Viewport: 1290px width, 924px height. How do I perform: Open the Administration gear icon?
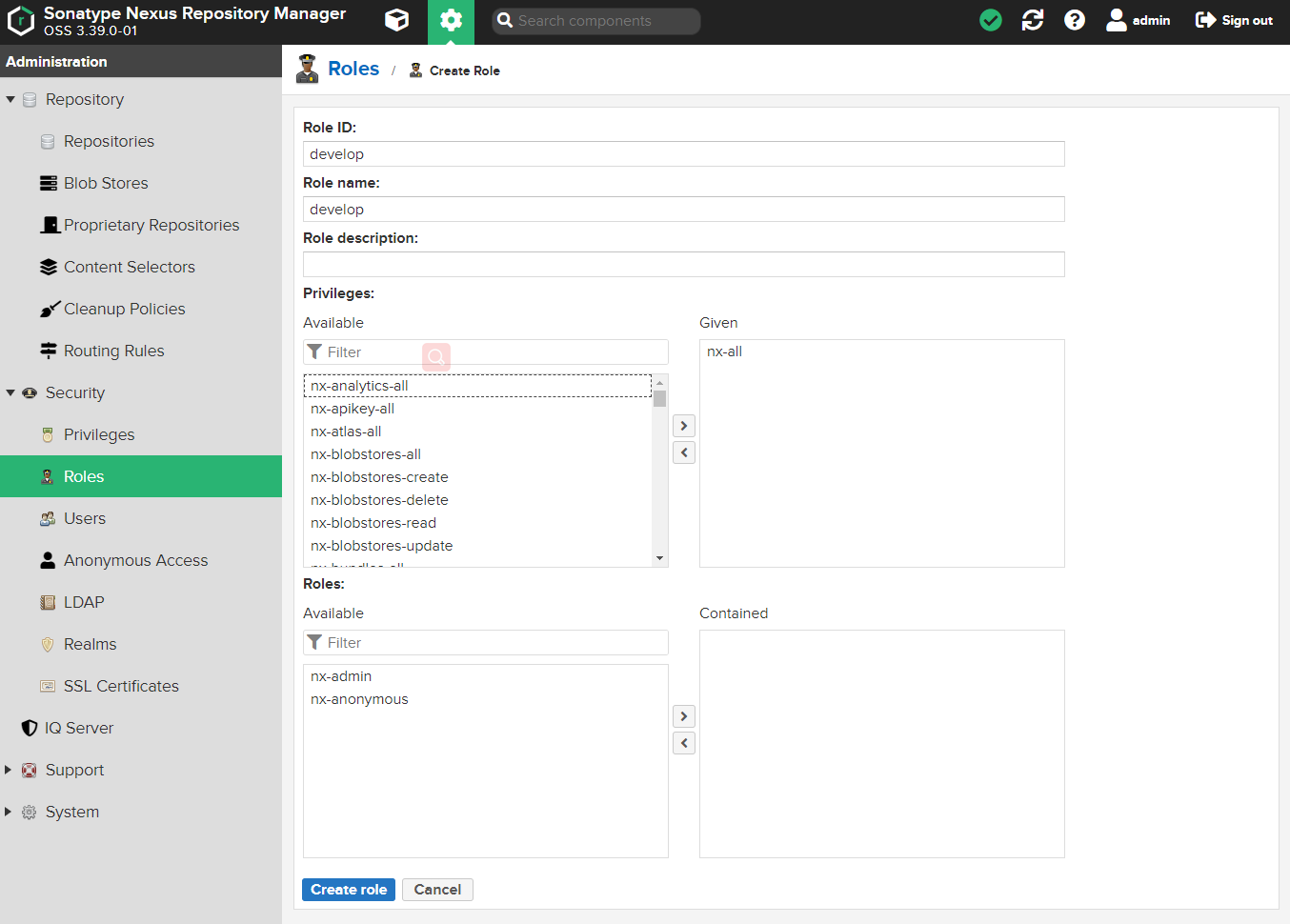point(451,21)
